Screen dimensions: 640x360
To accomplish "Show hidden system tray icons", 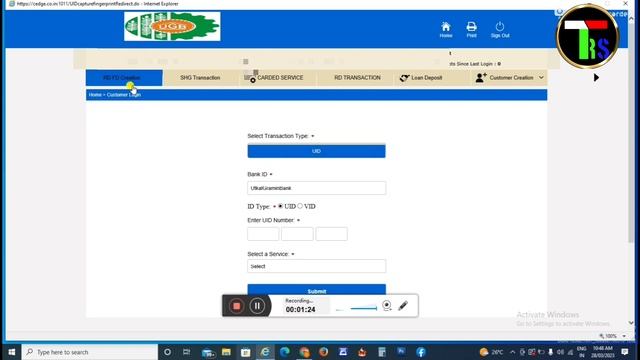I will point(513,352).
